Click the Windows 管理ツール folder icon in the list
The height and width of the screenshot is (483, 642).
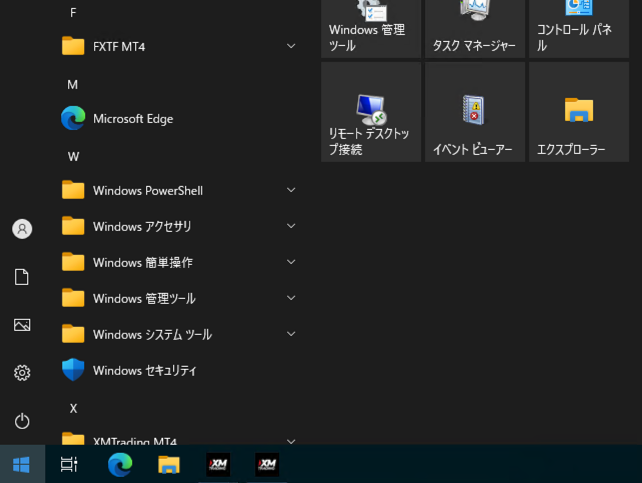point(73,298)
